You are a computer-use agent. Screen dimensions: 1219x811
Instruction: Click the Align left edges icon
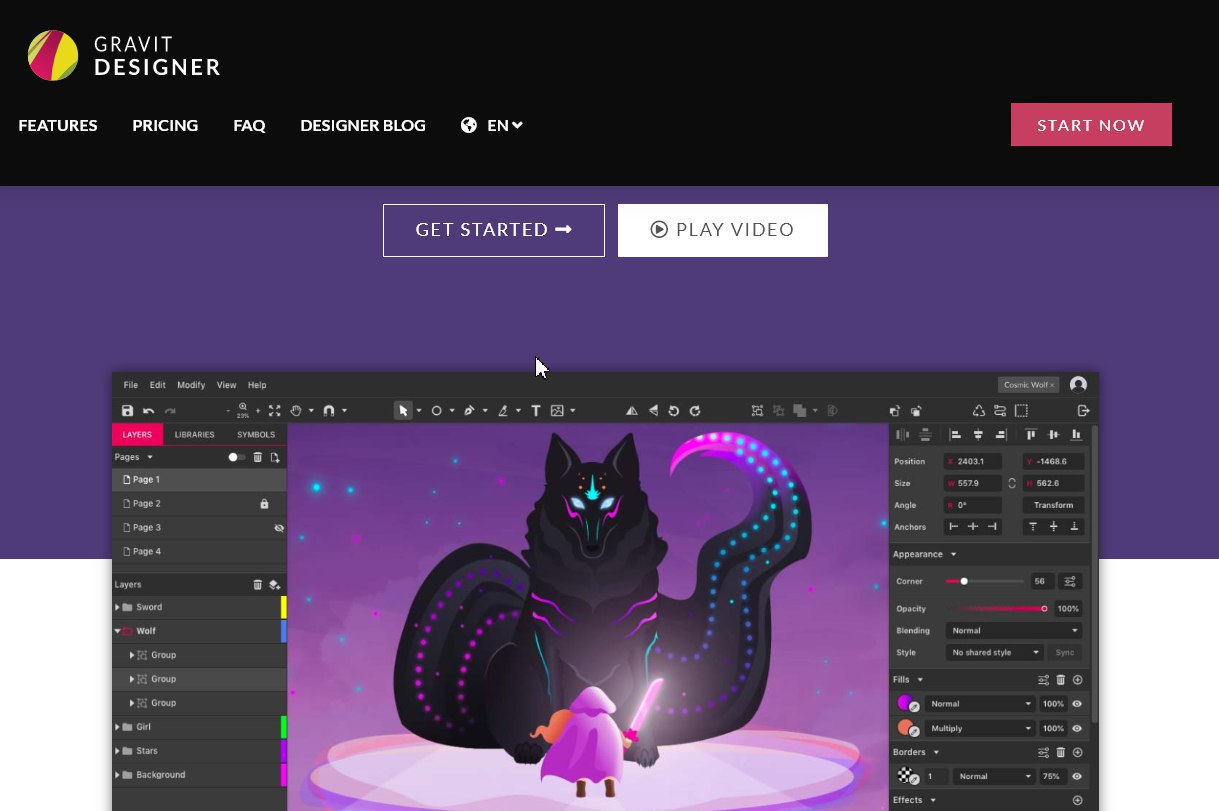click(955, 435)
